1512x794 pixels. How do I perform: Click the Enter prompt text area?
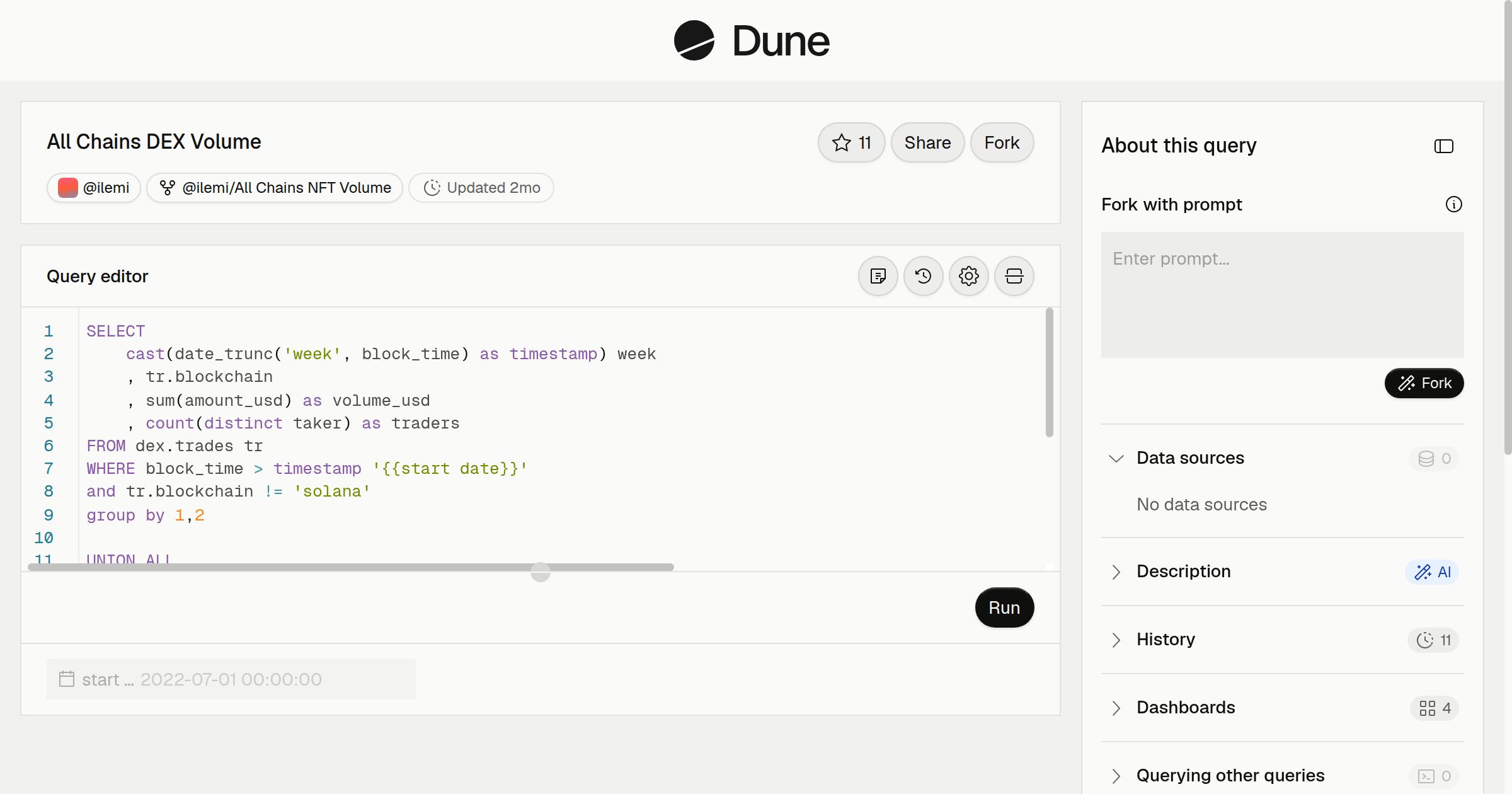pos(1283,295)
